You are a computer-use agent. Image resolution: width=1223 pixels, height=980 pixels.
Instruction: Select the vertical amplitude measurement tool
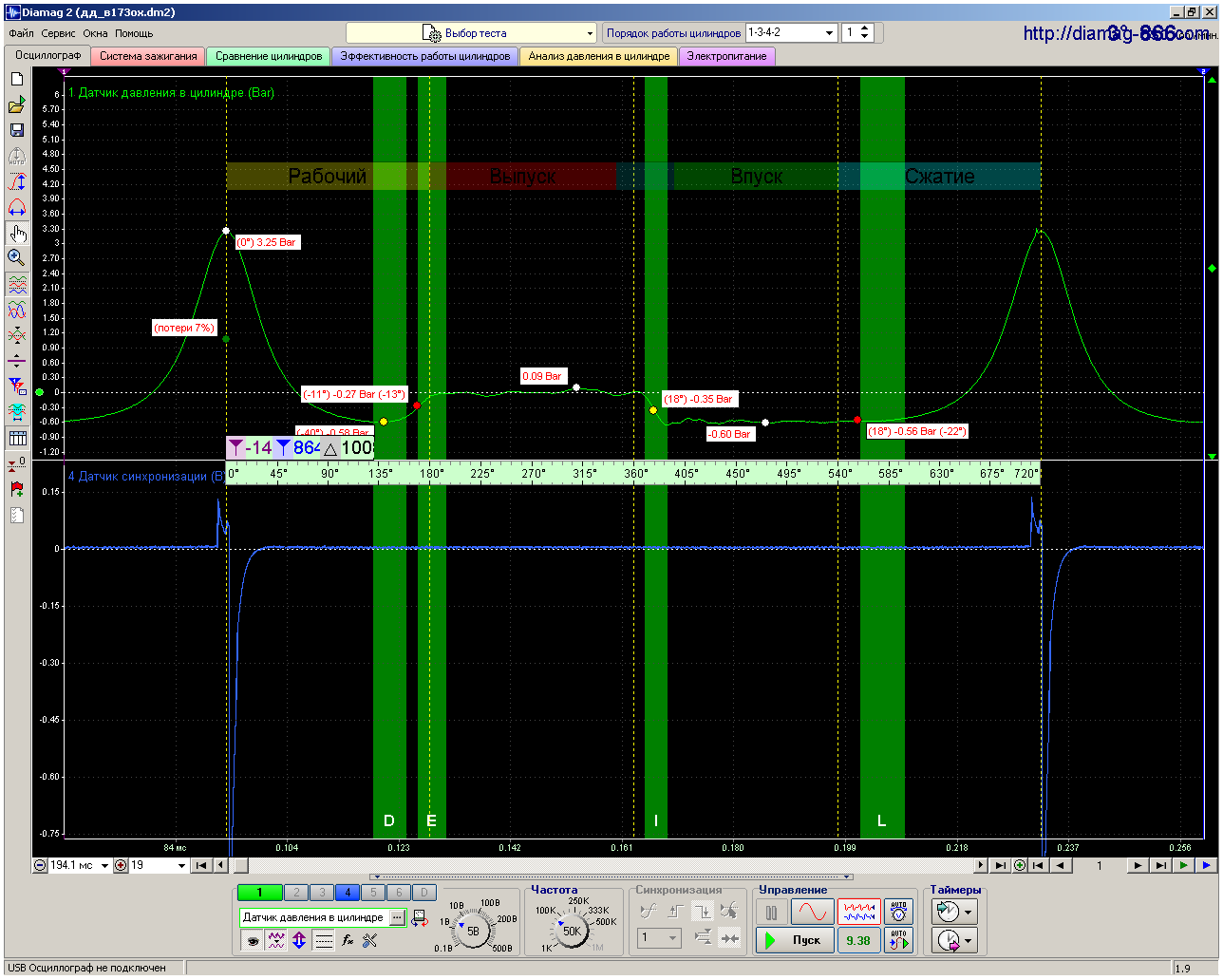17,181
